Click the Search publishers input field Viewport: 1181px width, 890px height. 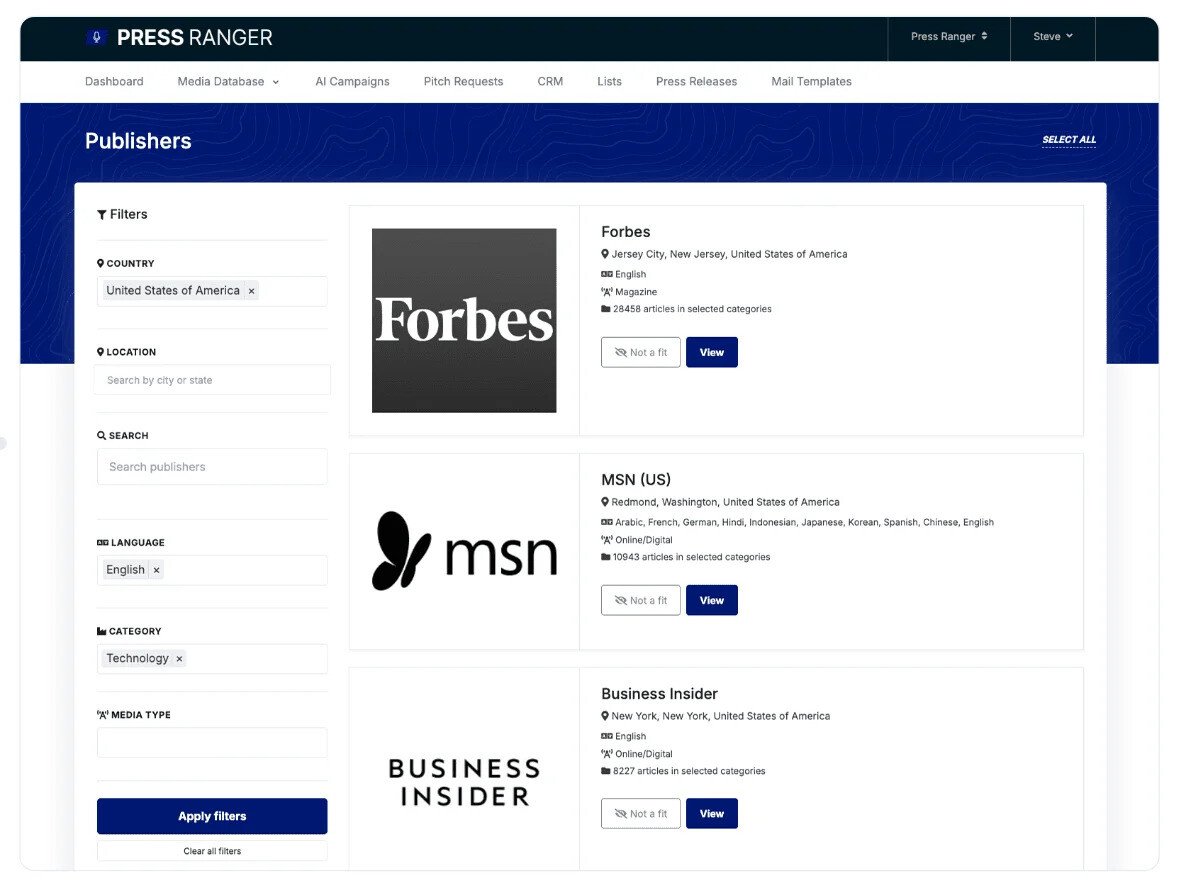(x=212, y=467)
